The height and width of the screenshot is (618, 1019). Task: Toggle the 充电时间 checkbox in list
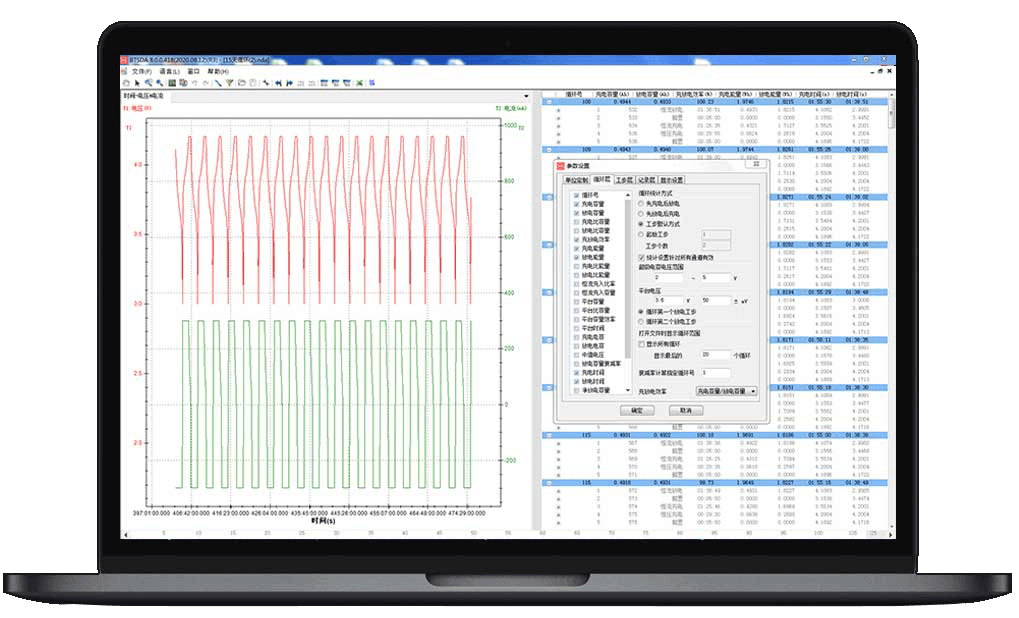(576, 372)
